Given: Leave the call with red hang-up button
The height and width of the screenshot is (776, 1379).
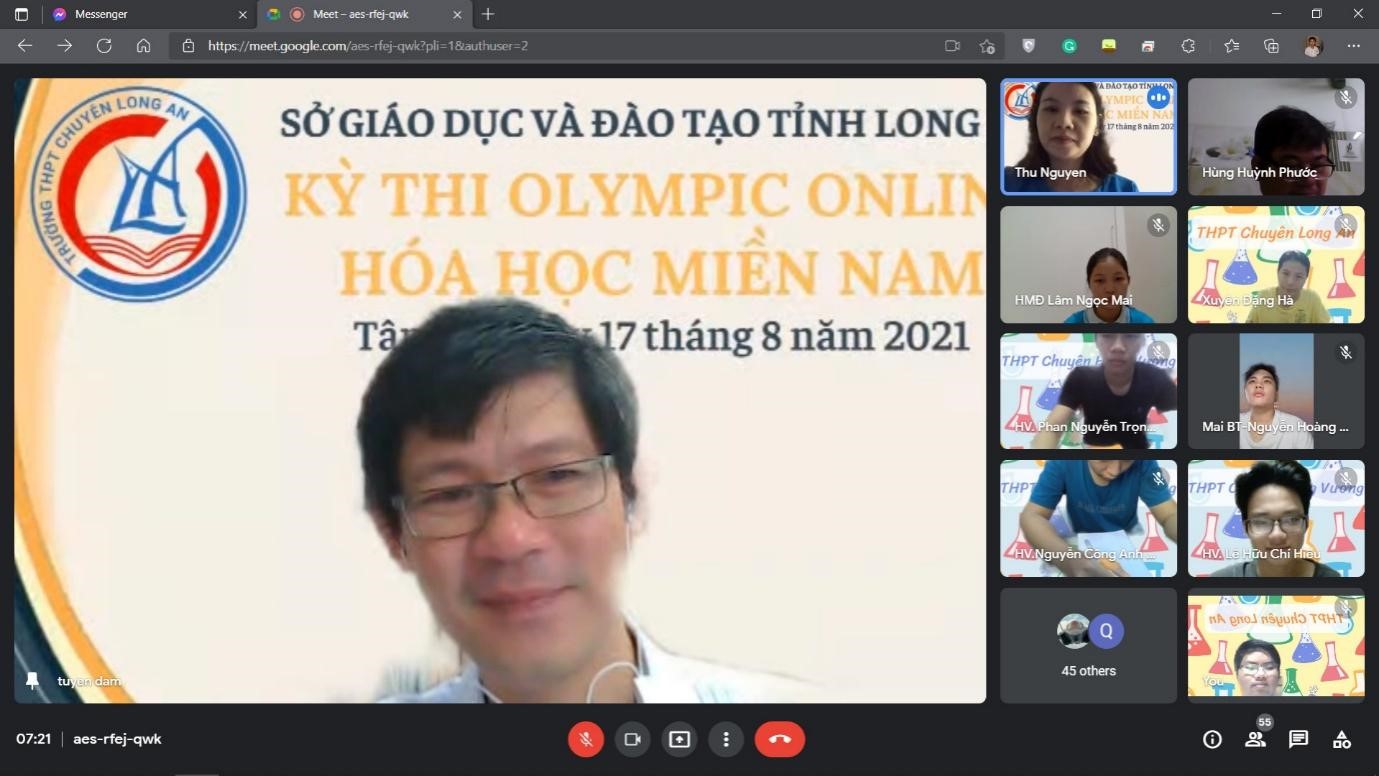Looking at the screenshot, I should (x=780, y=739).
